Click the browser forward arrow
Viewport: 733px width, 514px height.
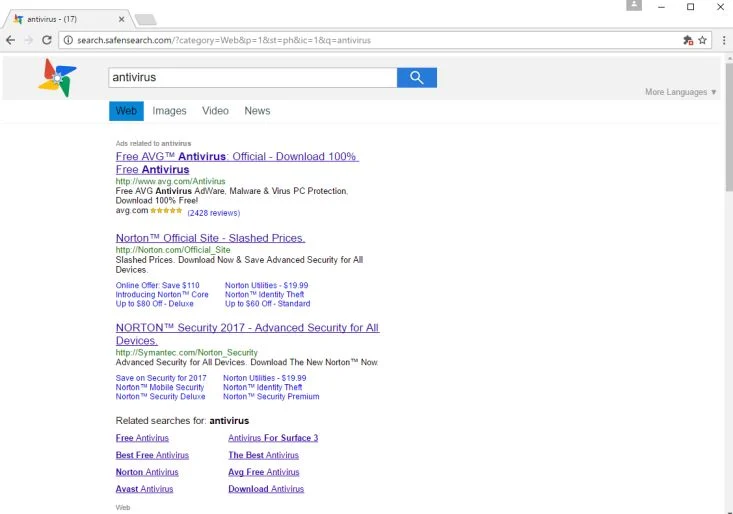(x=29, y=40)
